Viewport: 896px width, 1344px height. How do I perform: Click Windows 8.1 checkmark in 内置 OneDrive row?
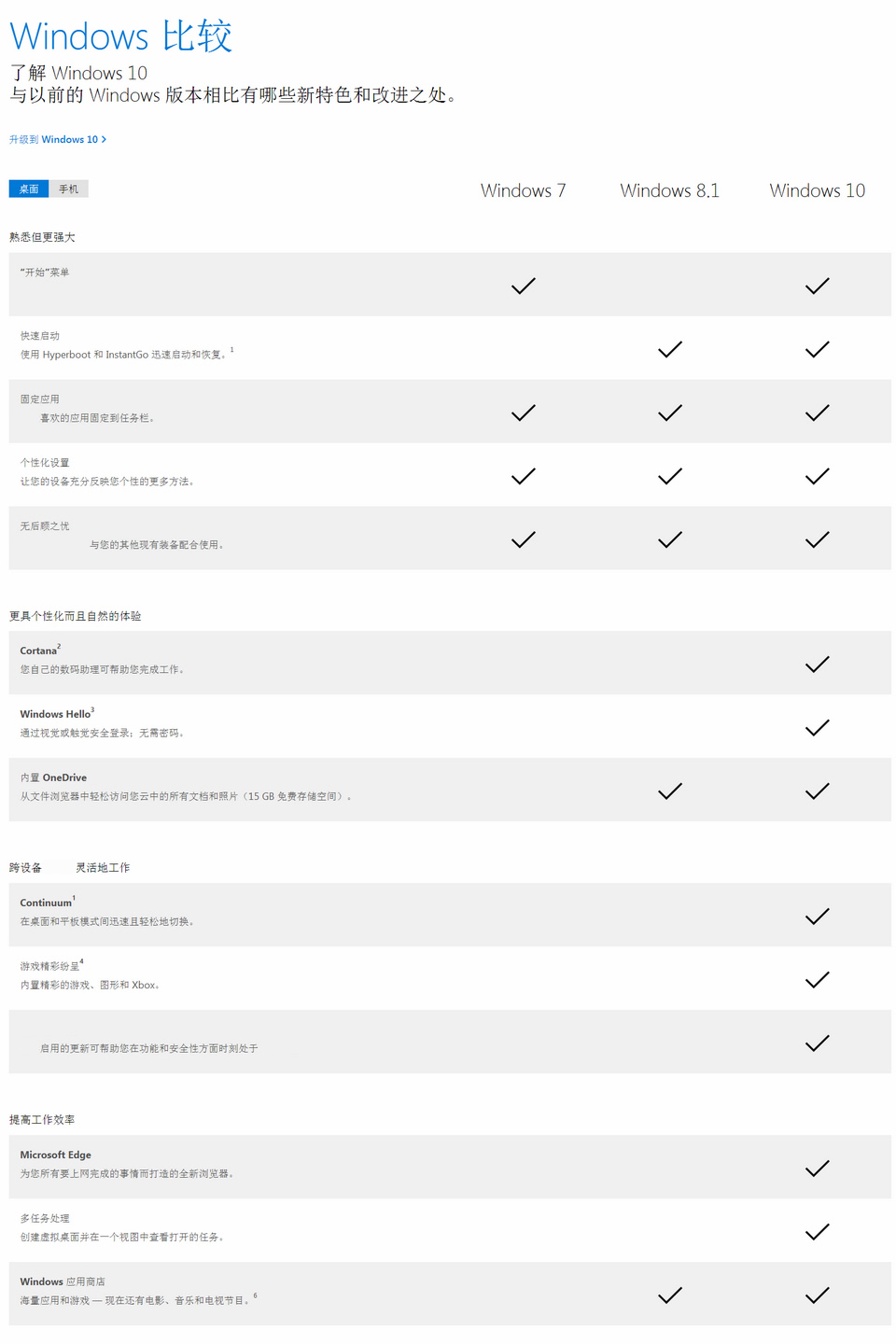[x=670, y=791]
